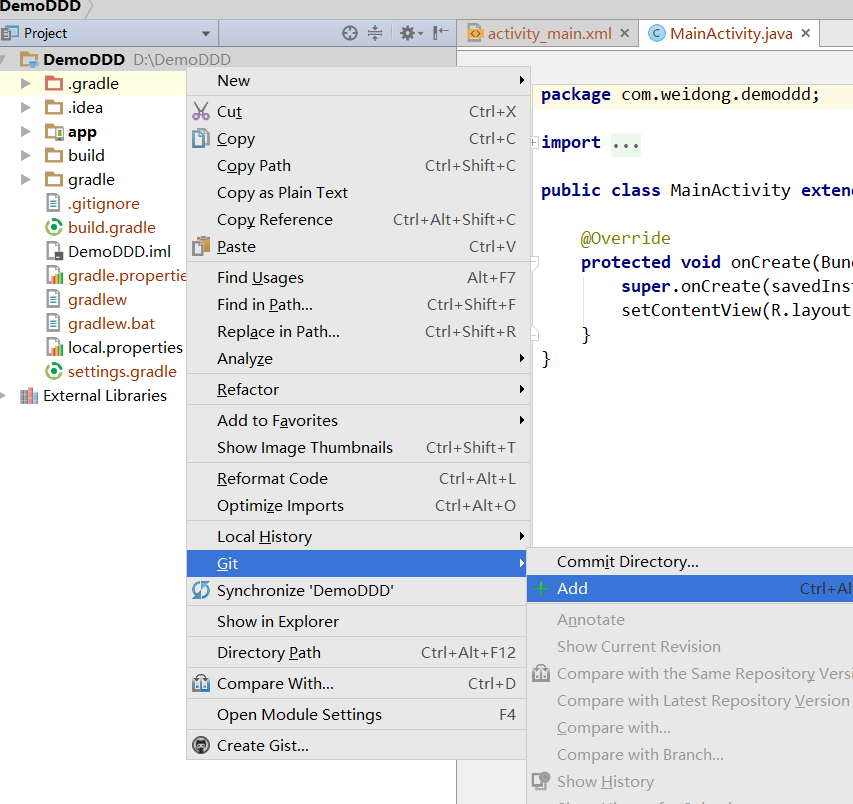The height and width of the screenshot is (804, 853).
Task: Click the Copy icon in context menu
Action: click(201, 139)
